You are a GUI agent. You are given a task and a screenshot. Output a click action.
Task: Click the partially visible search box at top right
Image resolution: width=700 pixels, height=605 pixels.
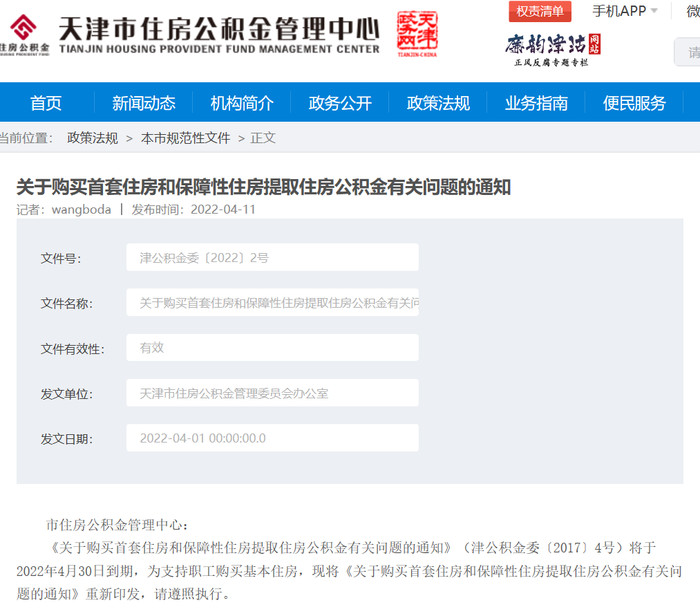[x=687, y=52]
